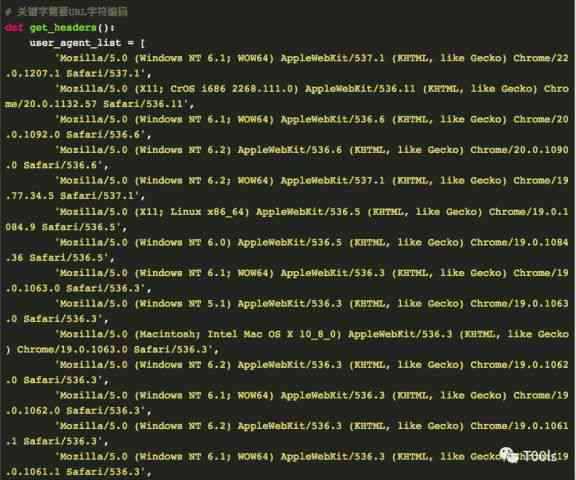Viewport: 576px width, 480px height.
Task: Click the Windows NT 6.0 user agent text
Action: click(183, 242)
